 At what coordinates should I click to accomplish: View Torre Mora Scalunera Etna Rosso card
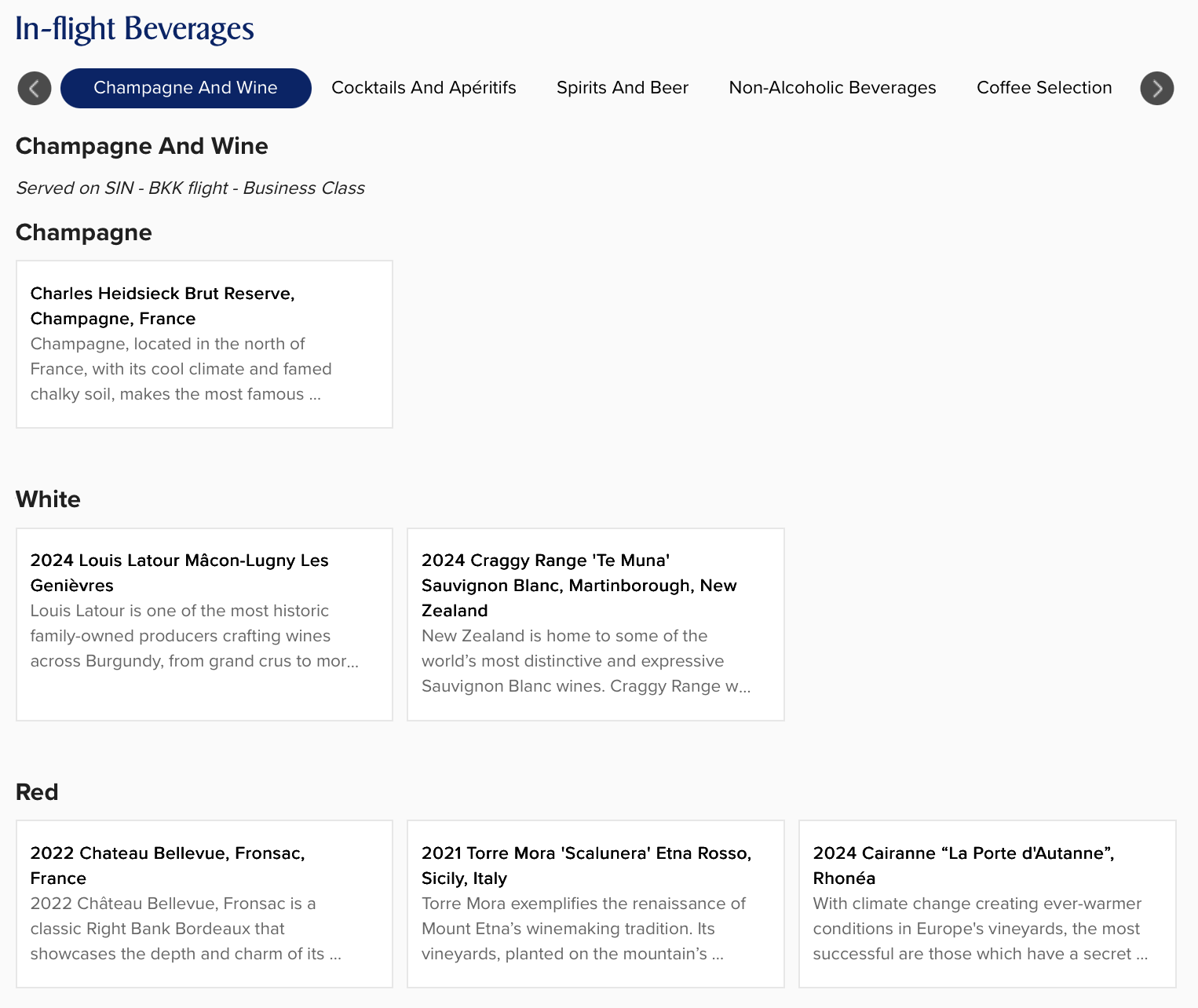tap(595, 904)
